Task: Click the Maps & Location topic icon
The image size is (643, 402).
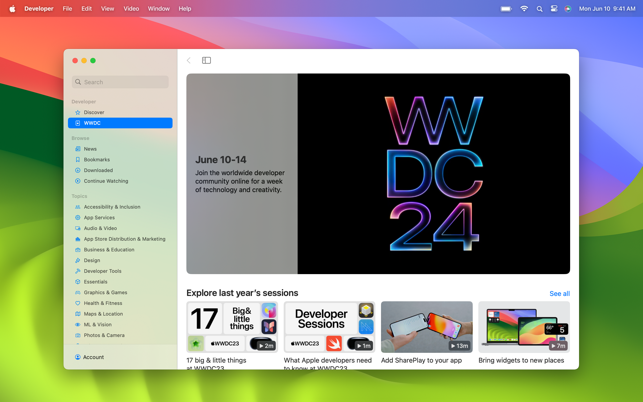Action: 78,314
